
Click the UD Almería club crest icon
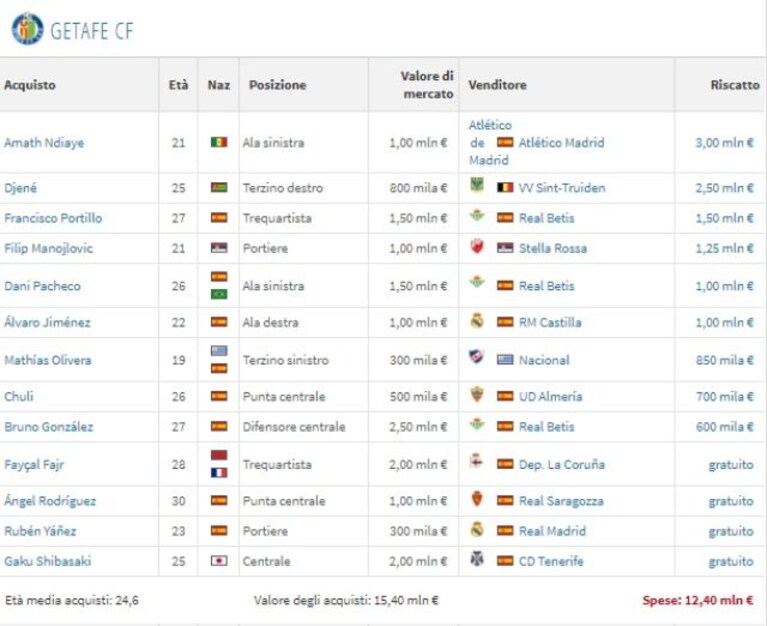(x=476, y=394)
